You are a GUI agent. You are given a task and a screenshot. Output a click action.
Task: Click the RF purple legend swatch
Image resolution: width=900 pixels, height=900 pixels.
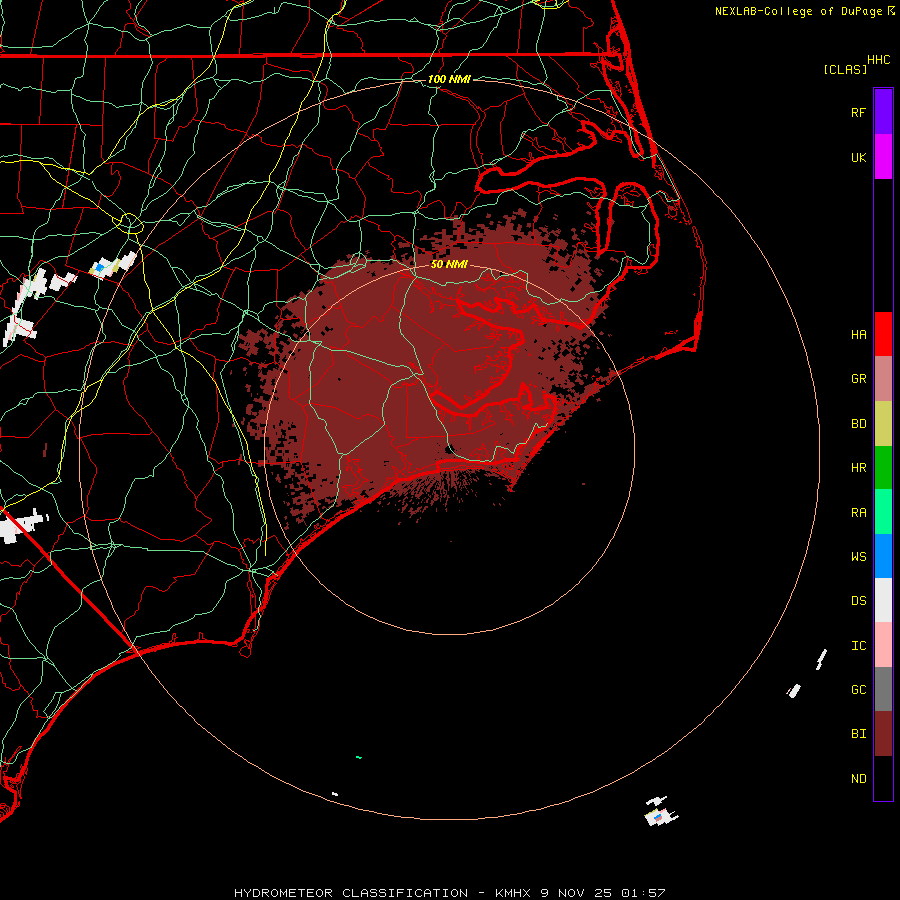coord(883,112)
